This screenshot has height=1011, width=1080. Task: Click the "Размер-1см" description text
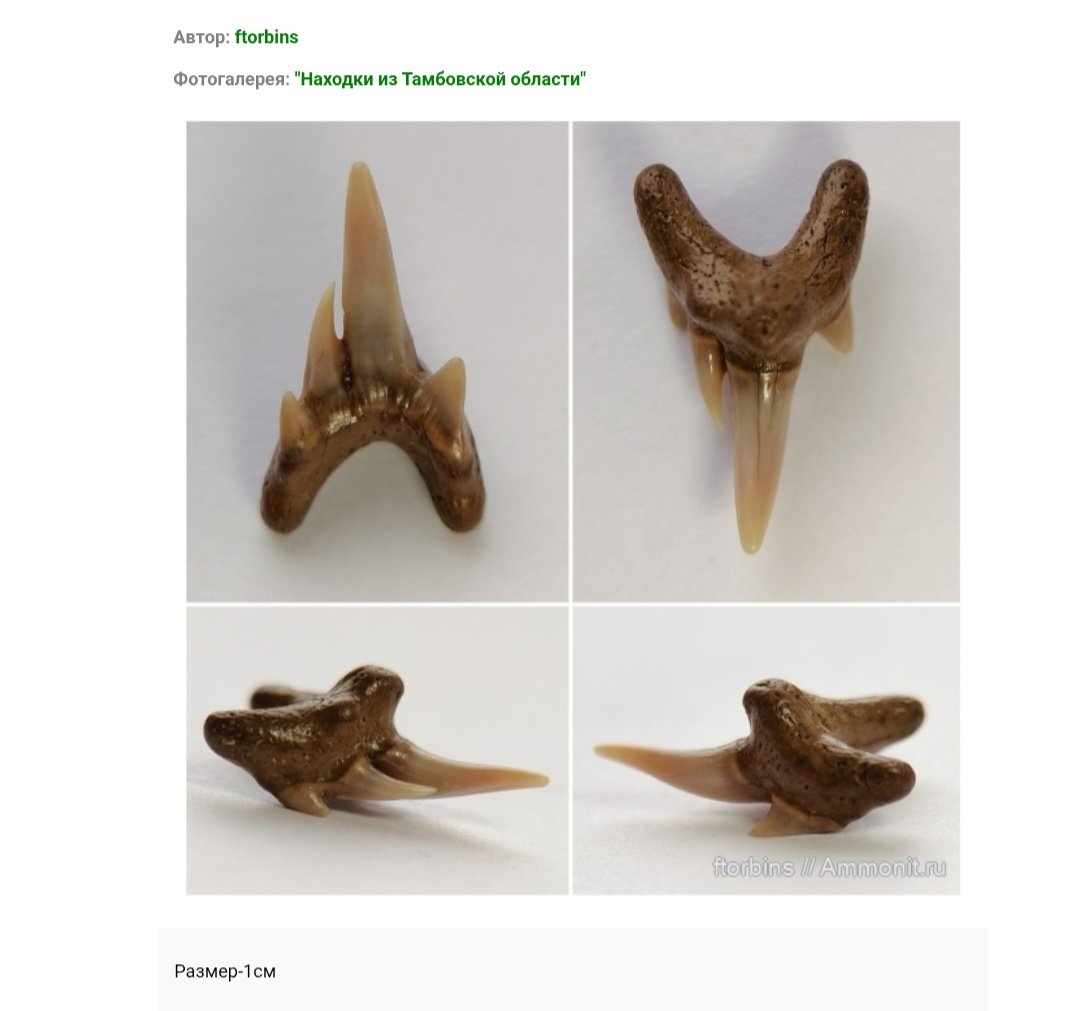coord(225,971)
